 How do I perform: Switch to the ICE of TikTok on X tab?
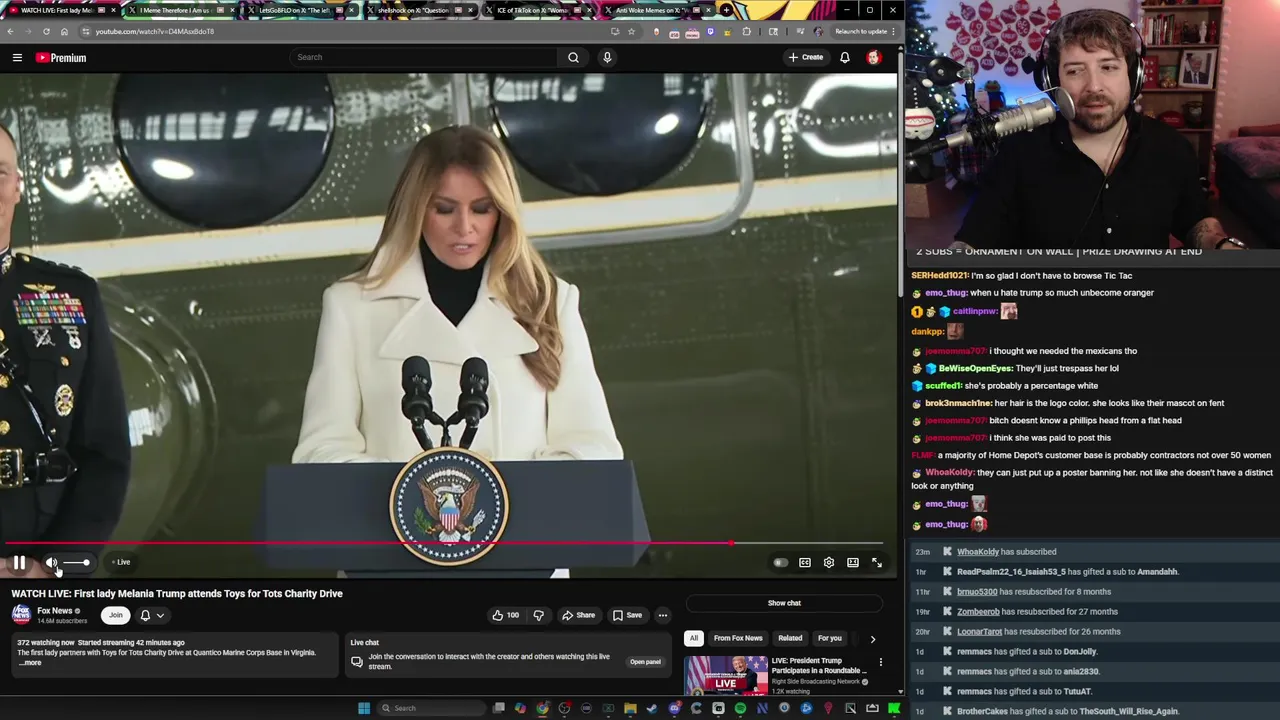(x=538, y=10)
